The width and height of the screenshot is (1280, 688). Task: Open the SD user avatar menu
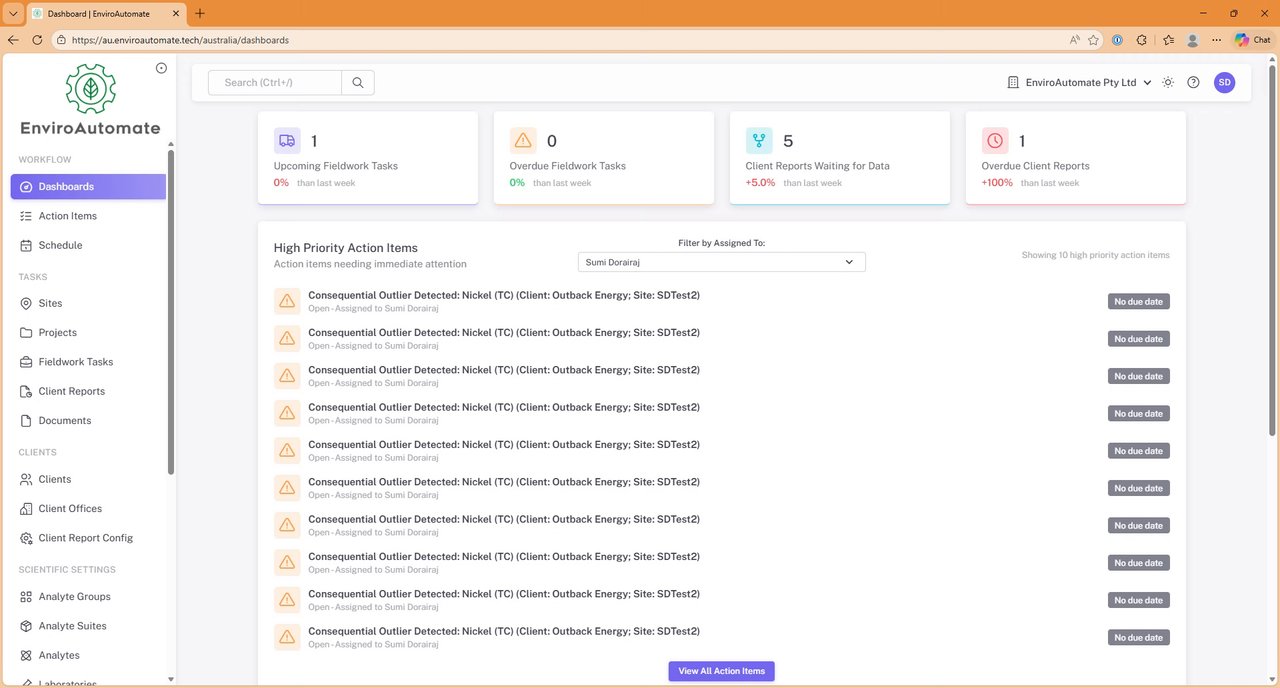(1225, 83)
